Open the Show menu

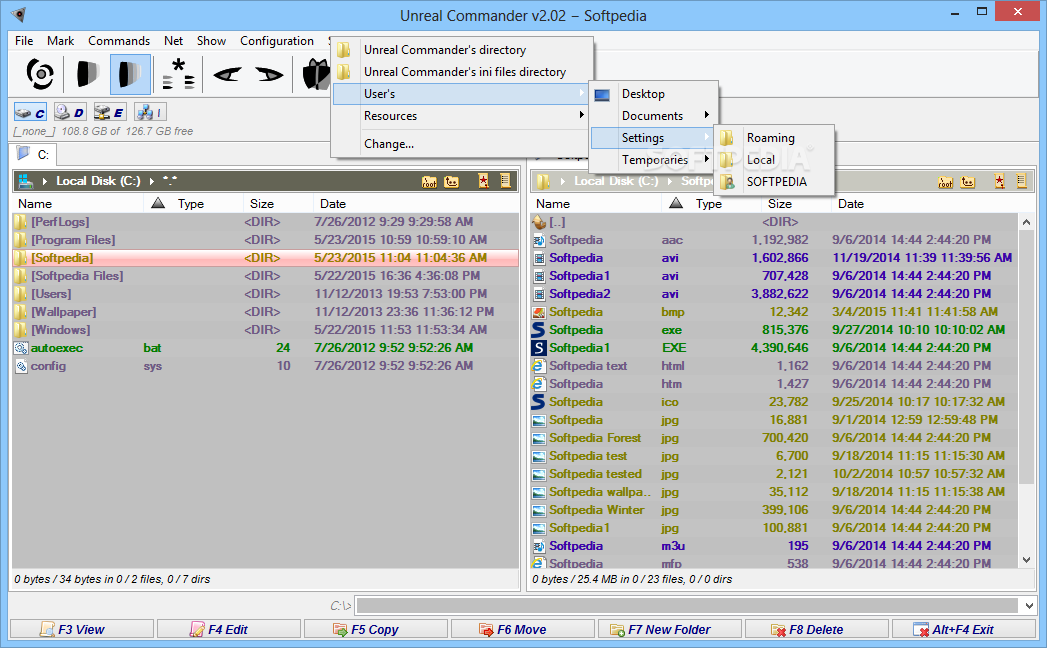pyautogui.click(x=211, y=41)
